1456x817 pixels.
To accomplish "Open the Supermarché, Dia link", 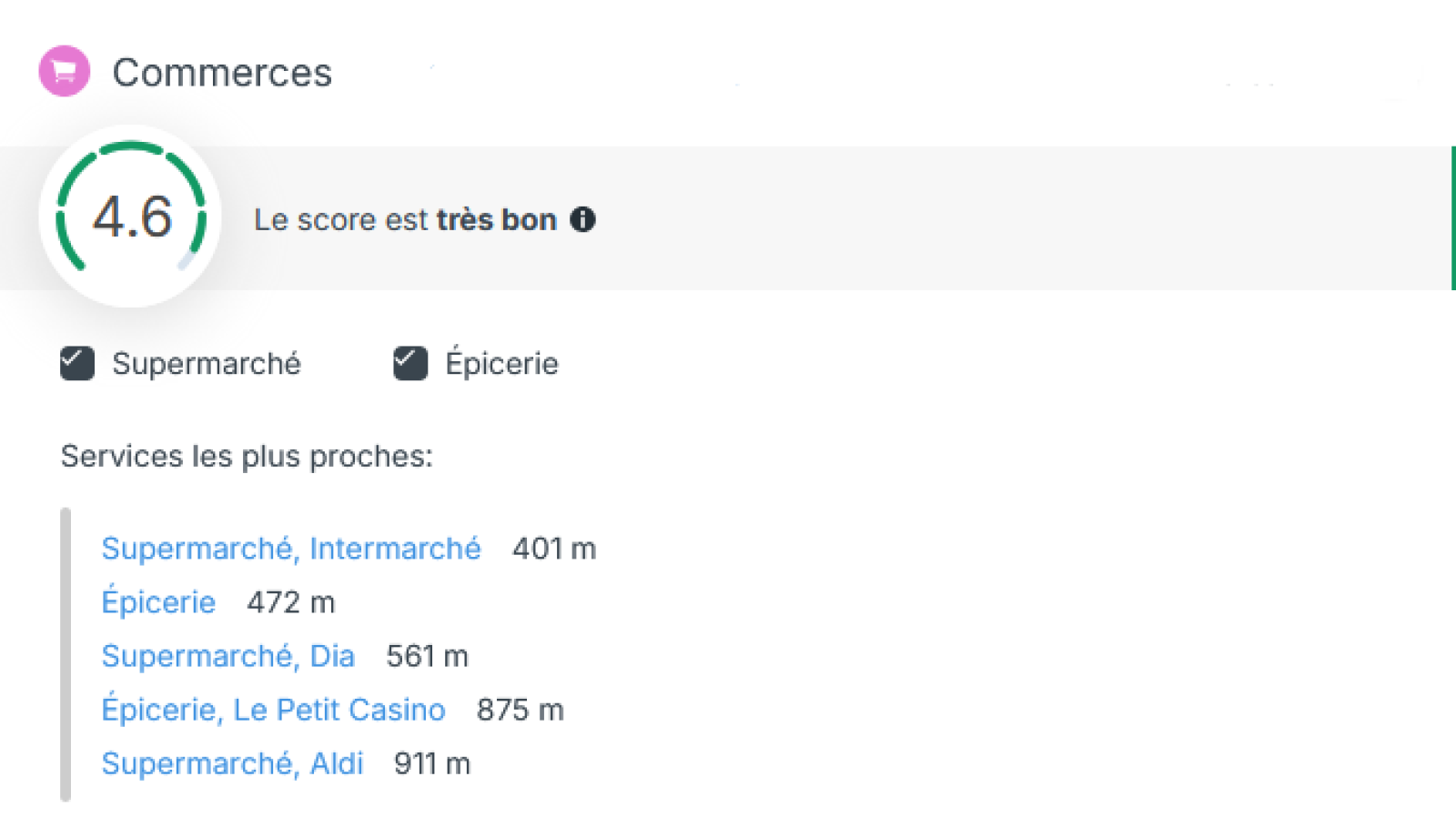I will (227, 656).
